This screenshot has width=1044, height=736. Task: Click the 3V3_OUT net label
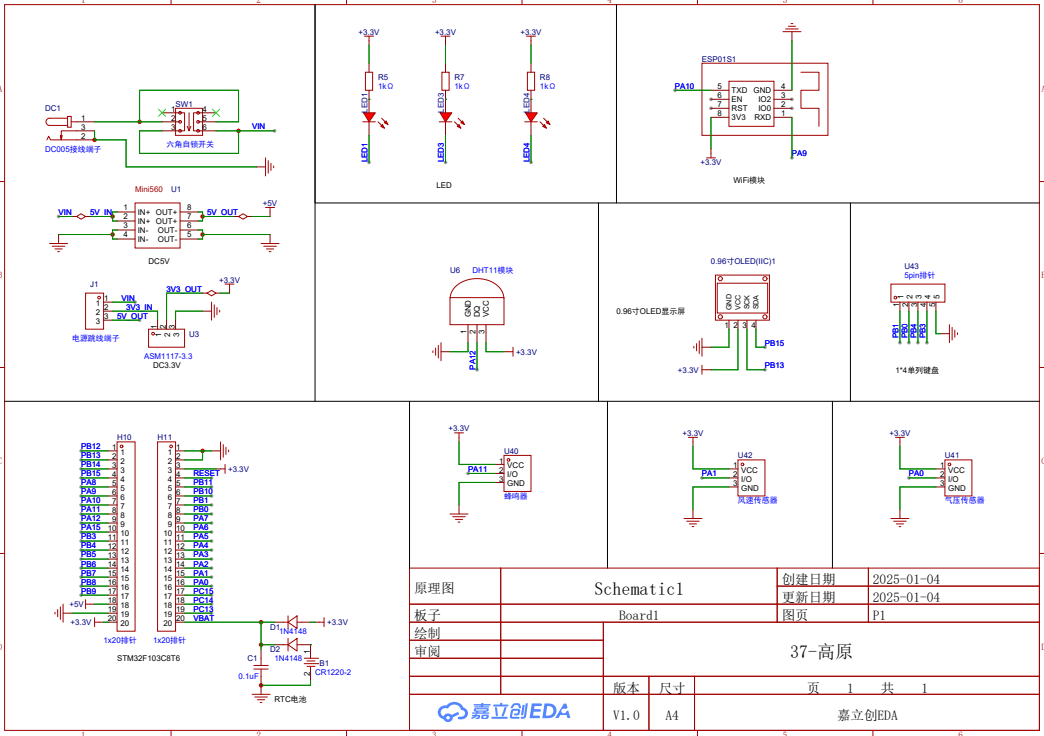(184, 289)
